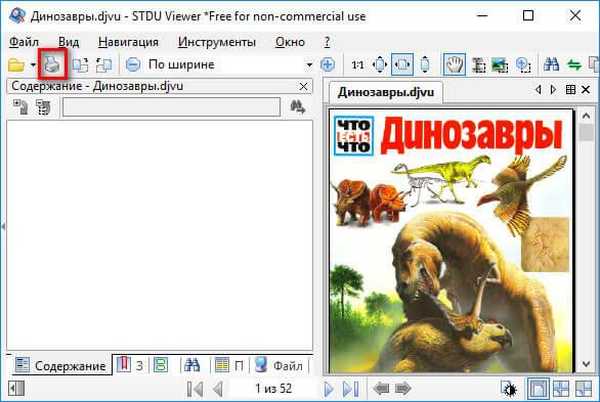Viewport: 600px width, 402px height.
Task: Open the Инструменты menu
Action: pyautogui.click(x=216, y=42)
